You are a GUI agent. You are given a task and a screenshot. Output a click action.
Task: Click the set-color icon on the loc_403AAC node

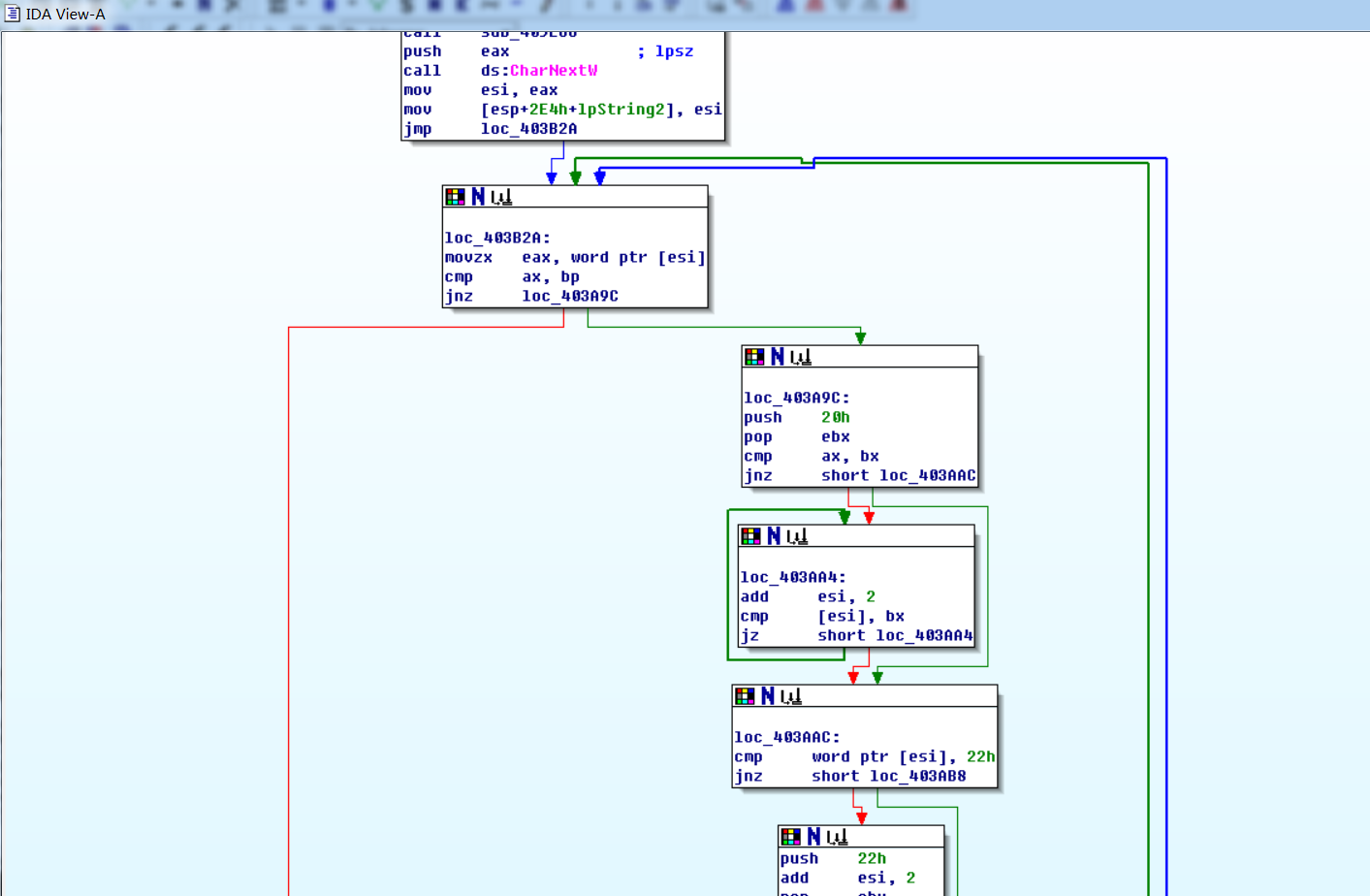pyautogui.click(x=745, y=696)
